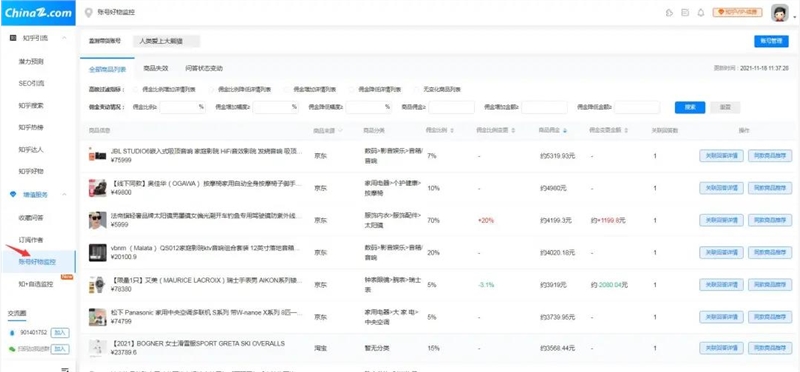Open 知+自选监控 in the sidebar

(36, 284)
